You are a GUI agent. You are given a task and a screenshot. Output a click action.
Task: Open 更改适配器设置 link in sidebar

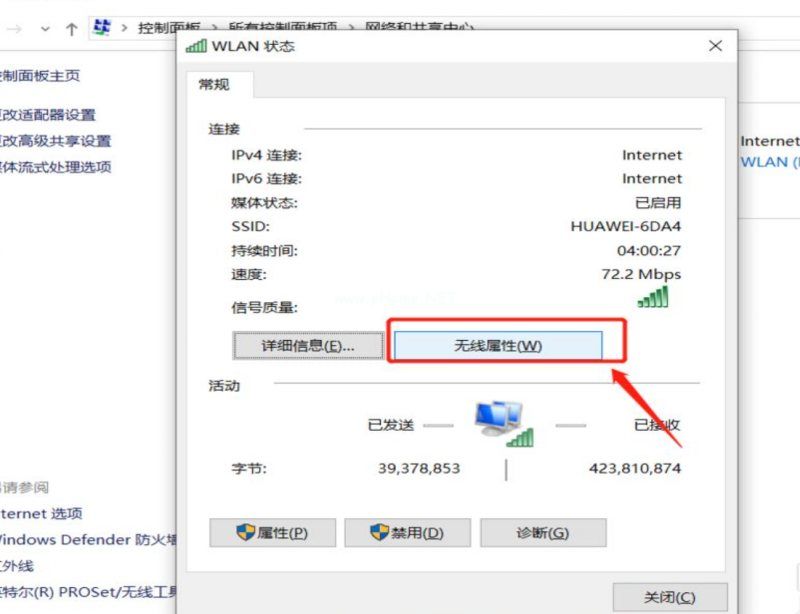(x=48, y=115)
